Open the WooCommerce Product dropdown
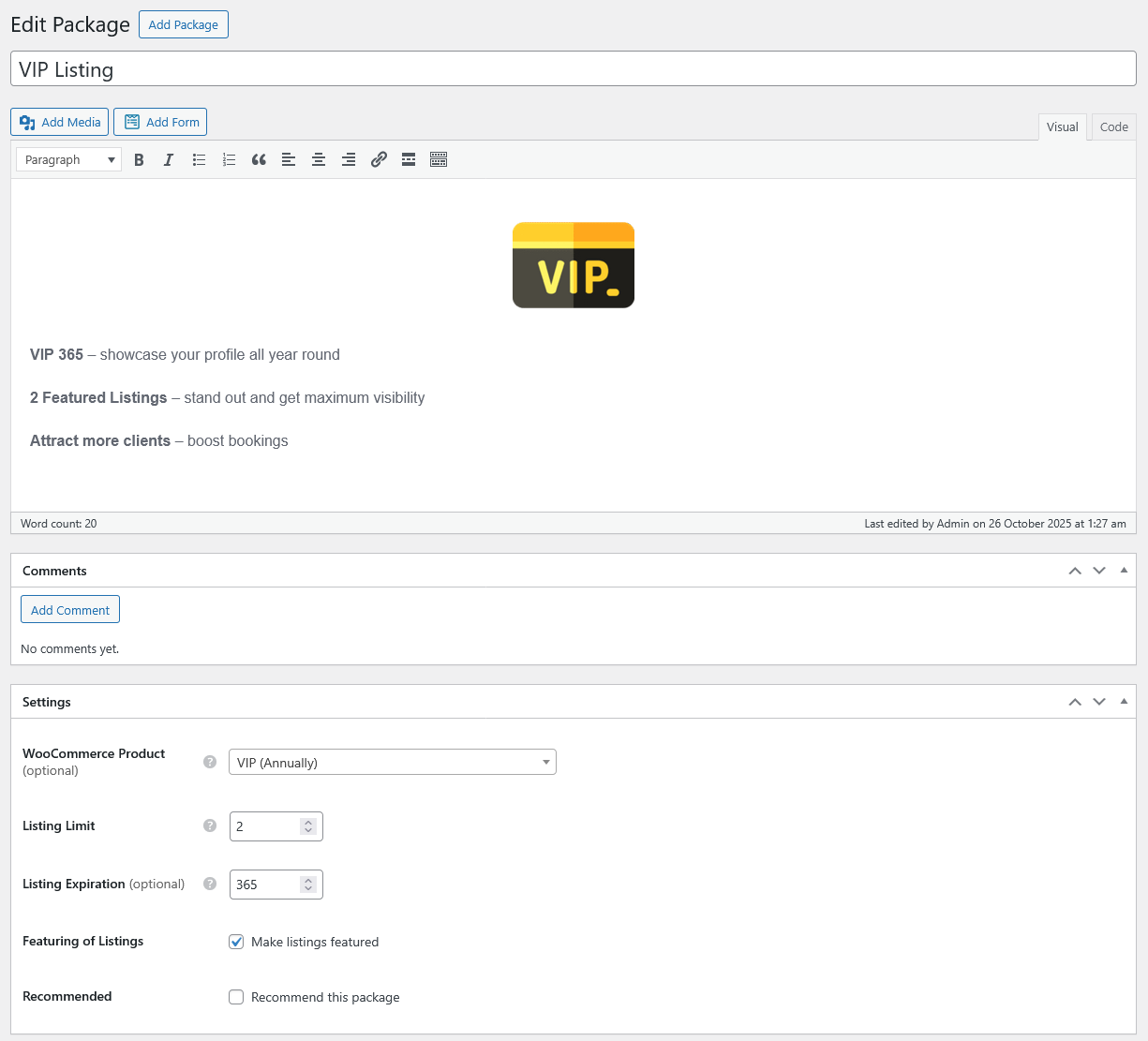This screenshot has height=1041, width=1148. 392,763
